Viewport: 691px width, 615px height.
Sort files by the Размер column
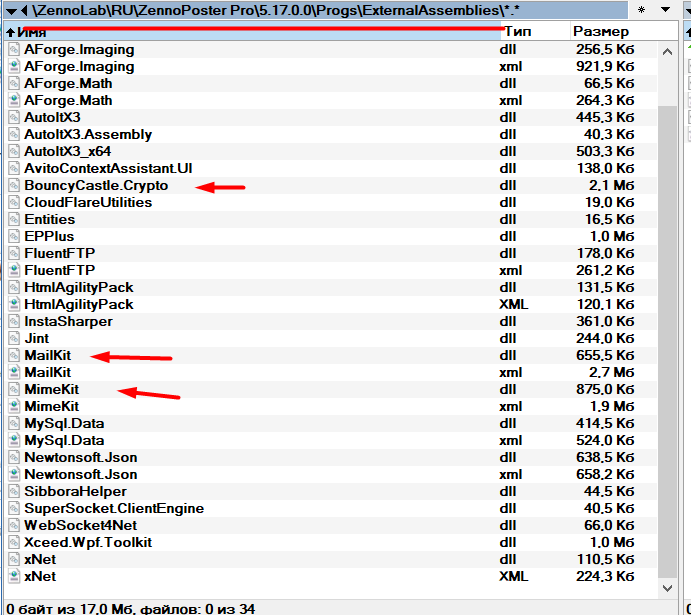click(x=624, y=32)
